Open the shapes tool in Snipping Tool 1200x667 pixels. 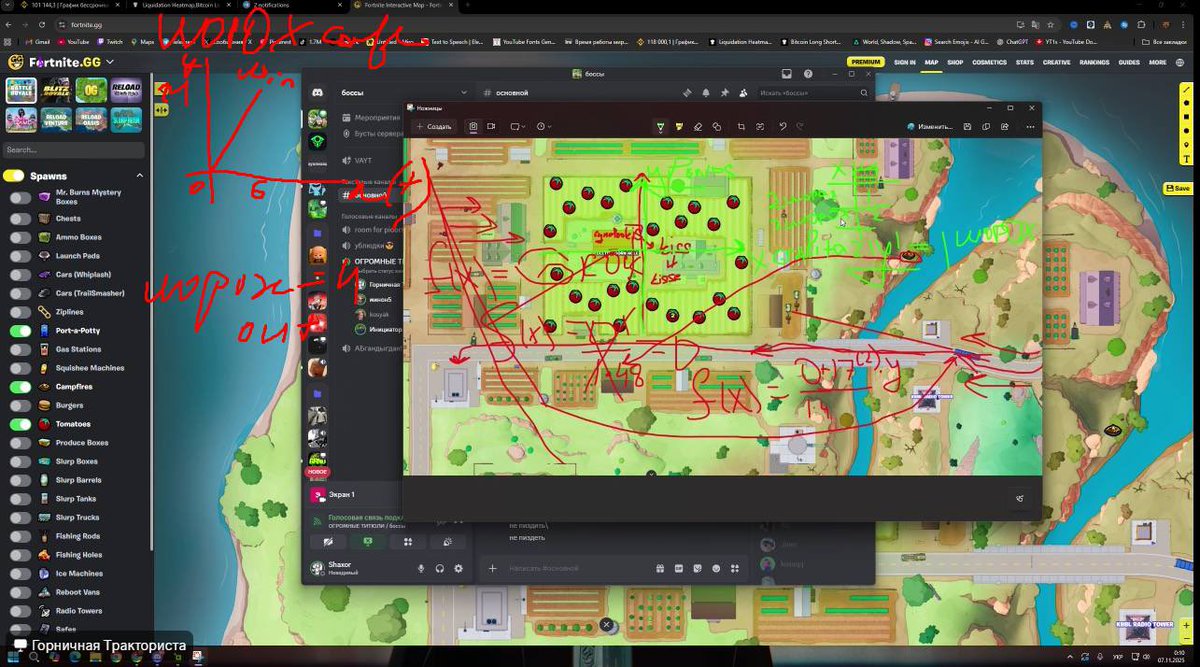click(717, 127)
